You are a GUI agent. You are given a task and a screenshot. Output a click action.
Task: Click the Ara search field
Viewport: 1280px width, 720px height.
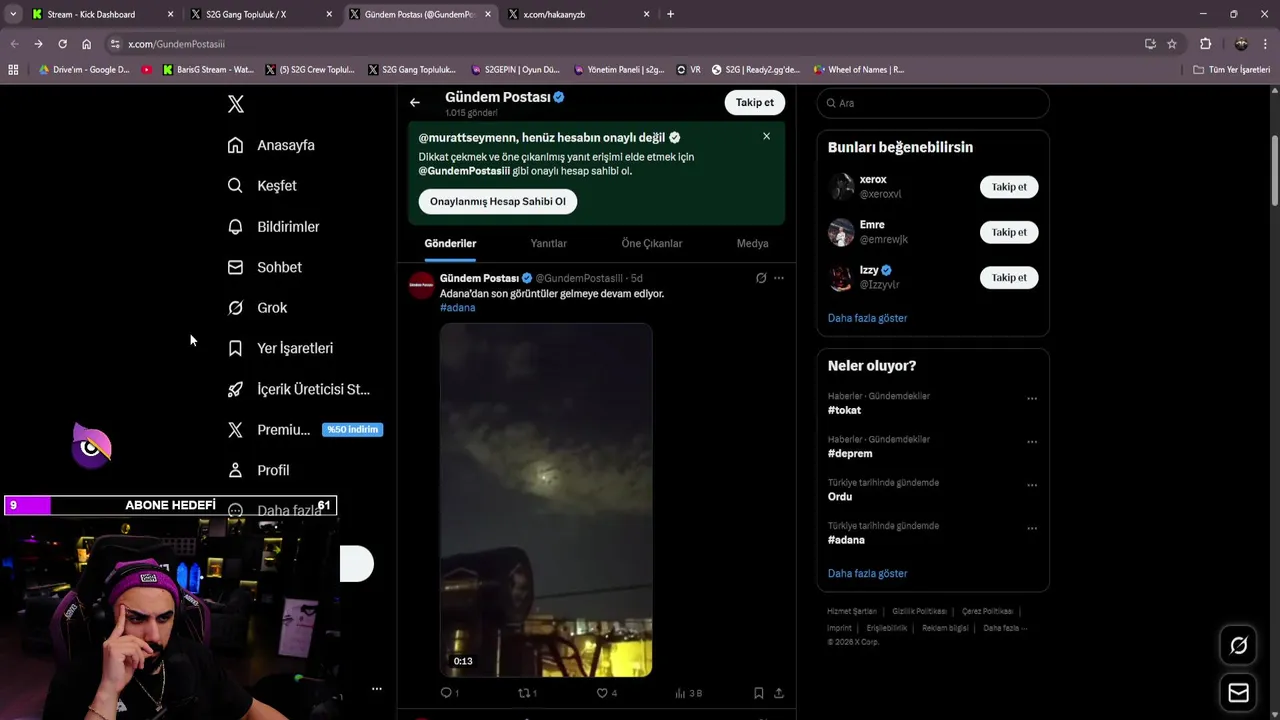933,103
